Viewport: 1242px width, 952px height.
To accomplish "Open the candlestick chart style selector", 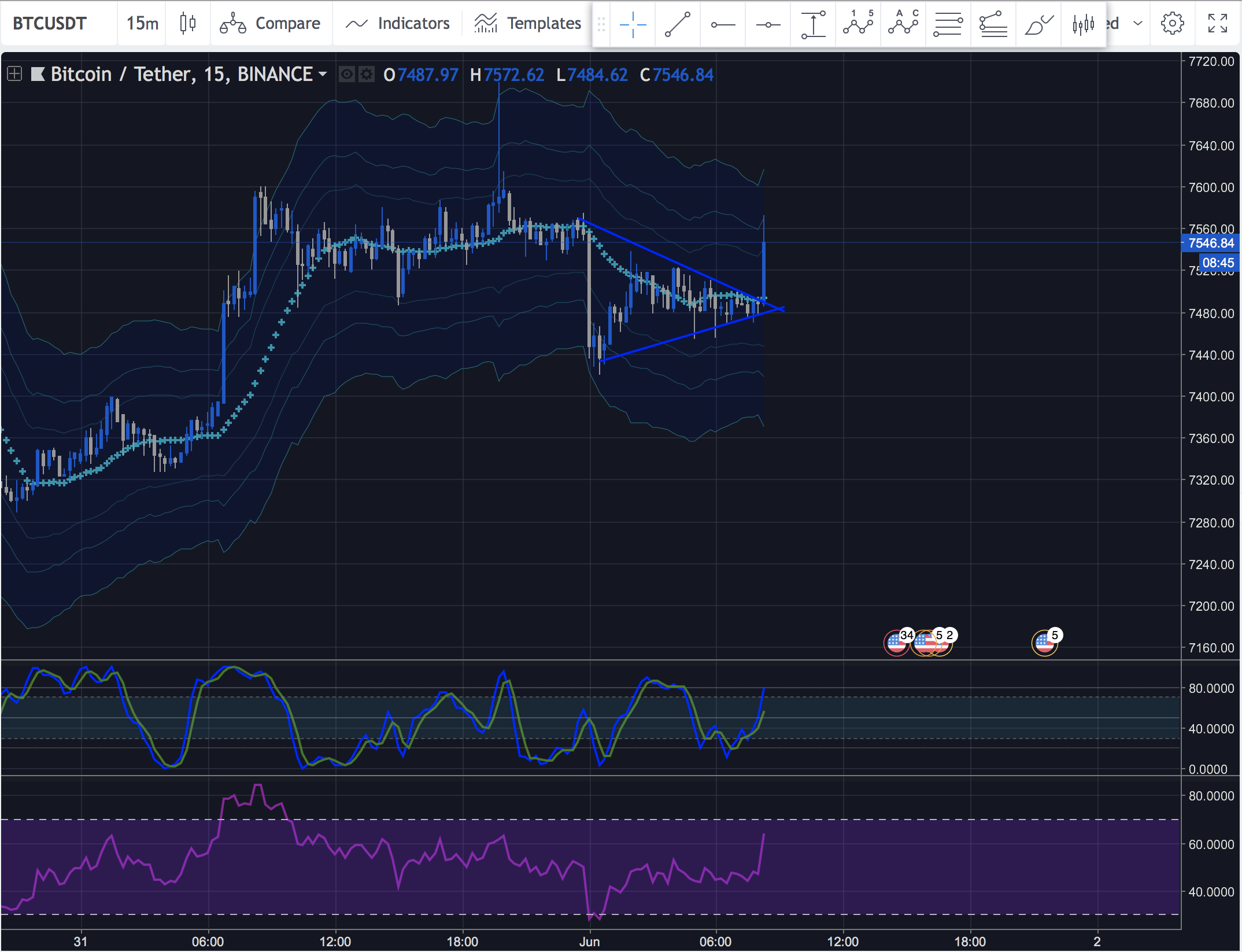I will pos(187,23).
